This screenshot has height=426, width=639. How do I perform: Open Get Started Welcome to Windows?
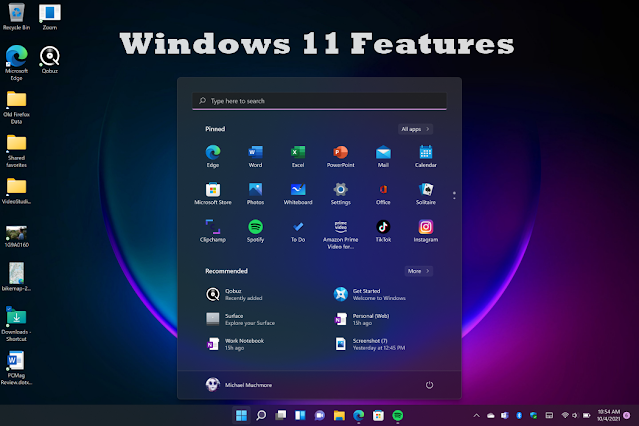(370, 294)
